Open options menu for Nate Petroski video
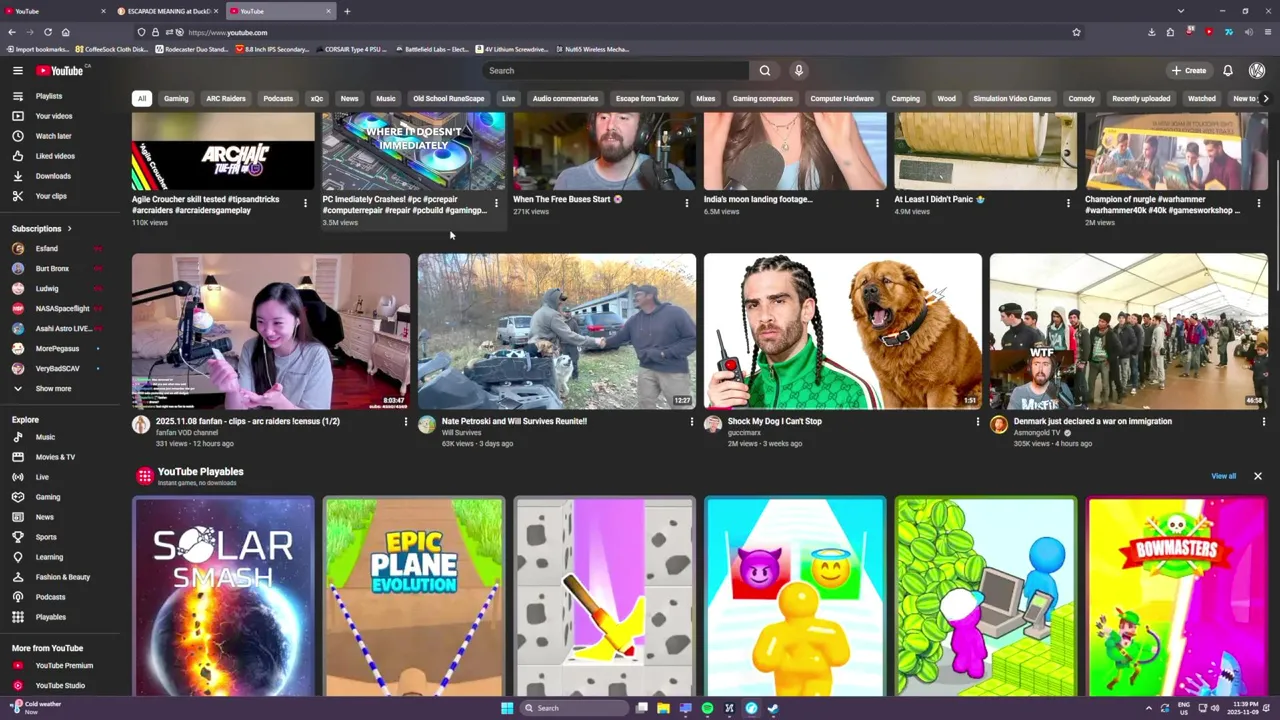The height and width of the screenshot is (720, 1280). click(x=691, y=422)
